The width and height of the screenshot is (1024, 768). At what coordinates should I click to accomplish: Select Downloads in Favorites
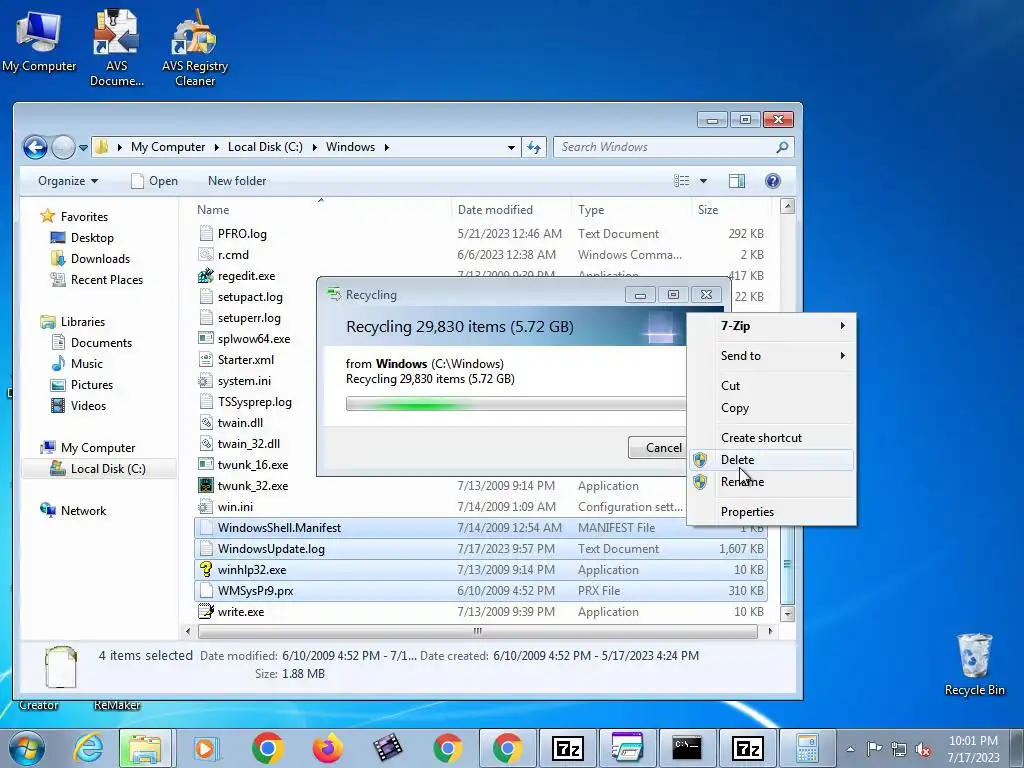tap(100, 259)
